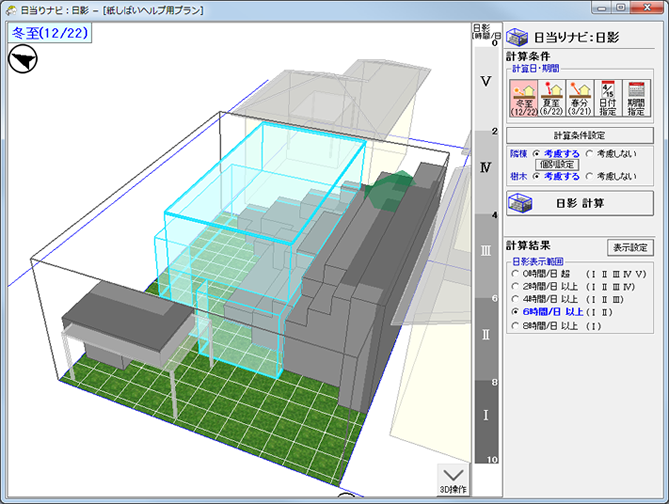The height and width of the screenshot is (504, 669).
Task: Click legend band V on shadow scale
Action: tap(486, 89)
